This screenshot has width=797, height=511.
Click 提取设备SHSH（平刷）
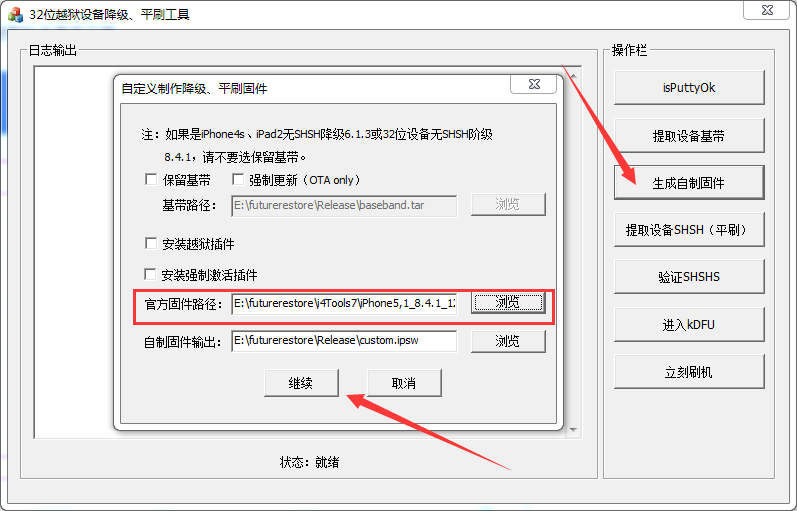click(x=689, y=230)
